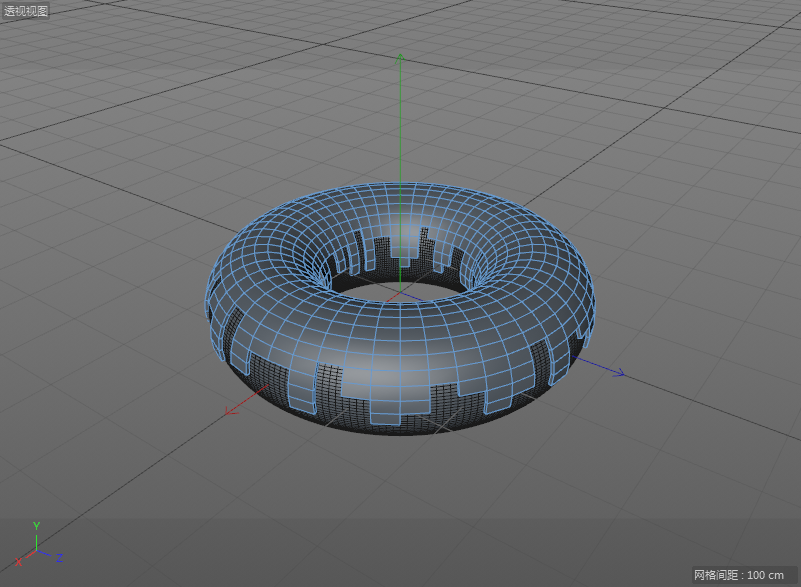Click the red X letter in corner indicator
Image resolution: width=801 pixels, height=587 pixels.
pos(19,560)
